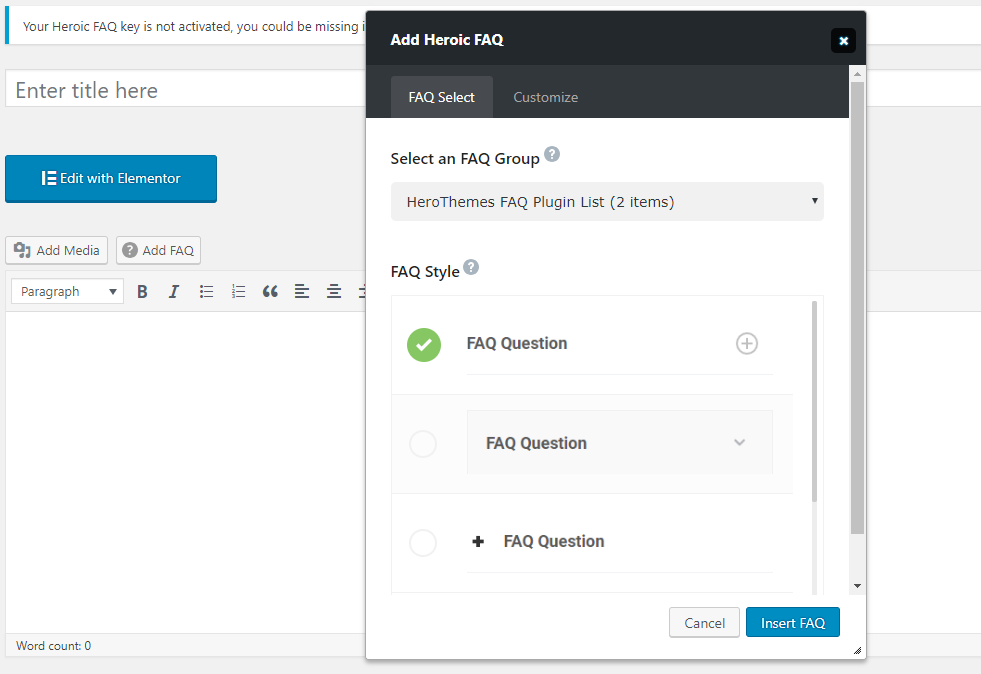Click help icon next to FAQ Style
The image size is (981, 674).
click(471, 267)
